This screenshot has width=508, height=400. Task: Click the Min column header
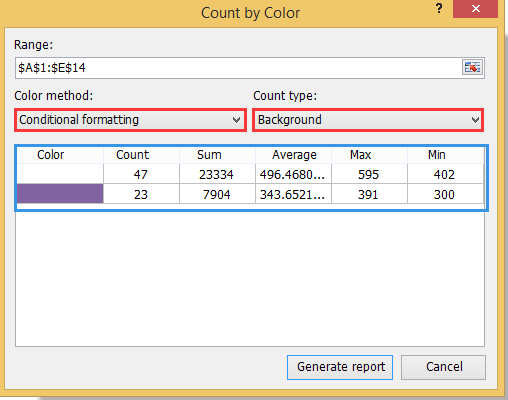tap(437, 155)
